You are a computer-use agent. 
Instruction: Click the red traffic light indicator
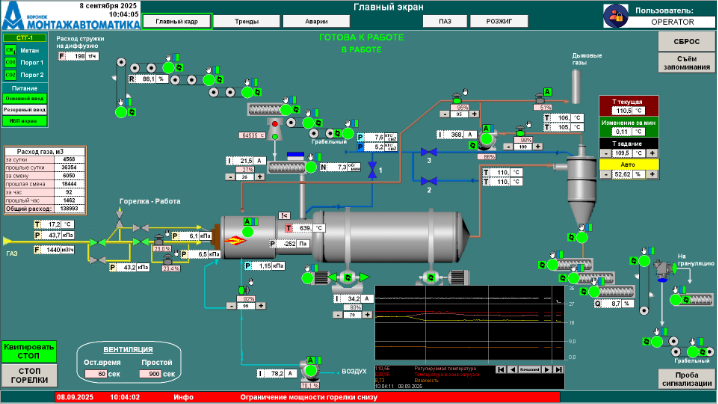click(x=274, y=125)
